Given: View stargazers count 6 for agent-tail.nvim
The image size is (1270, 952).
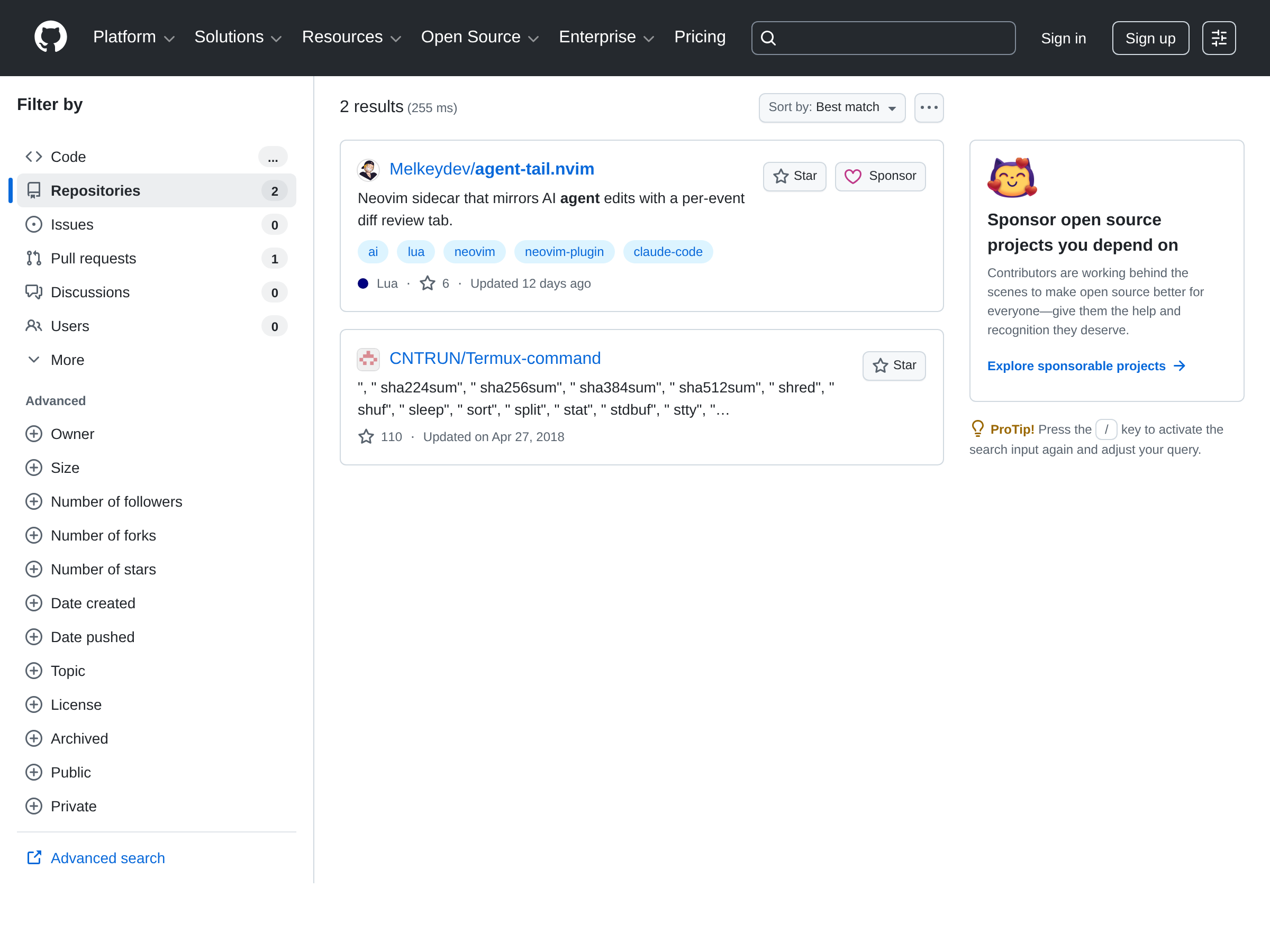Looking at the screenshot, I should (434, 283).
